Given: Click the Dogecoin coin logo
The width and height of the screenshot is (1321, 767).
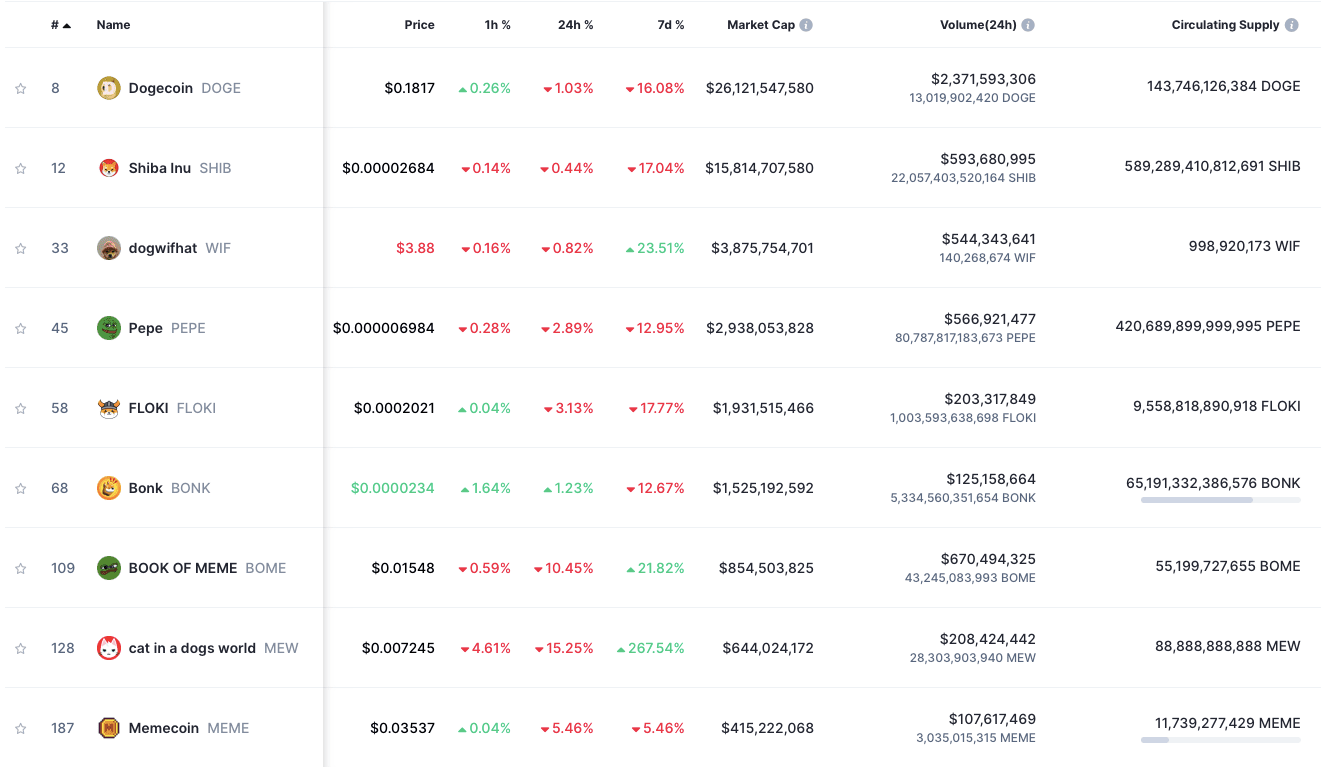Looking at the screenshot, I should tap(109, 88).
